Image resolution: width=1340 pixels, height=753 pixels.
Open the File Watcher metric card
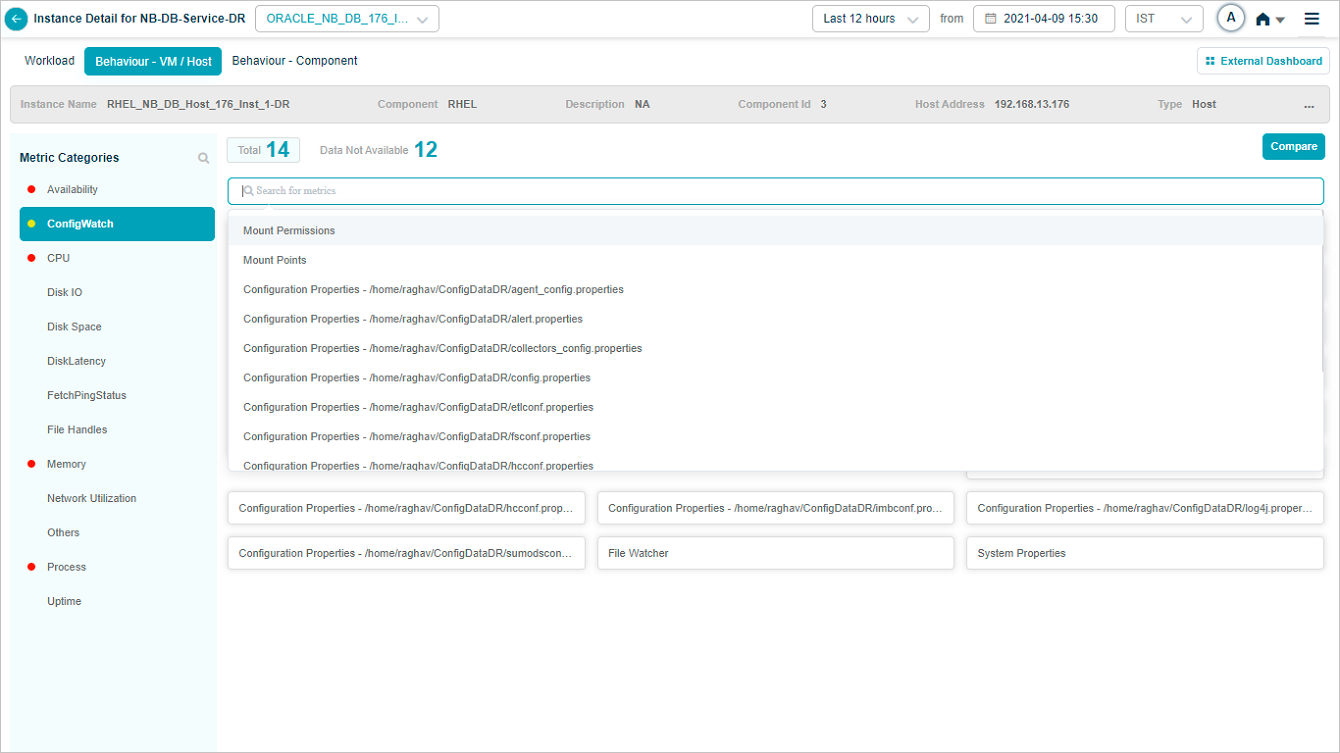point(775,553)
